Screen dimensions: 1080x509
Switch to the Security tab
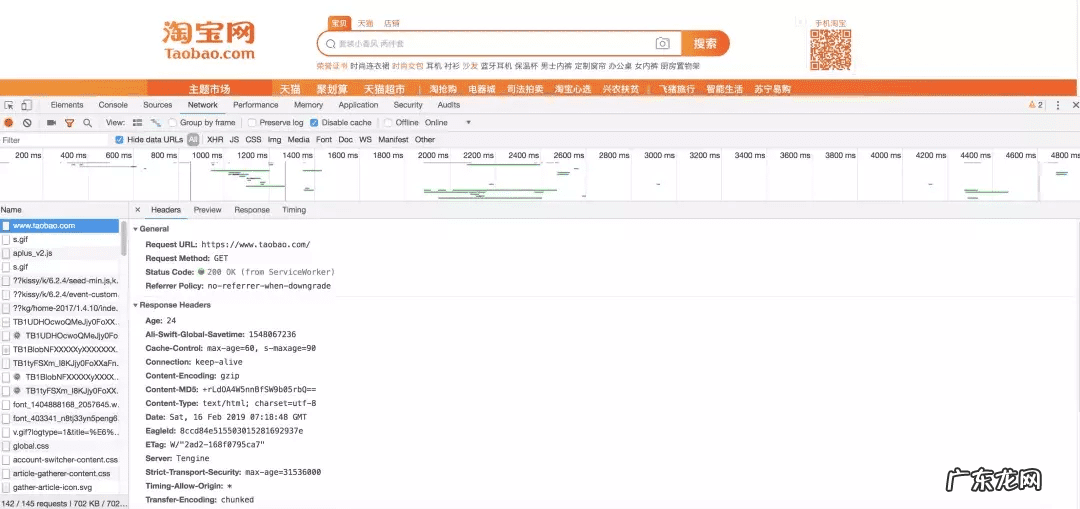click(408, 105)
